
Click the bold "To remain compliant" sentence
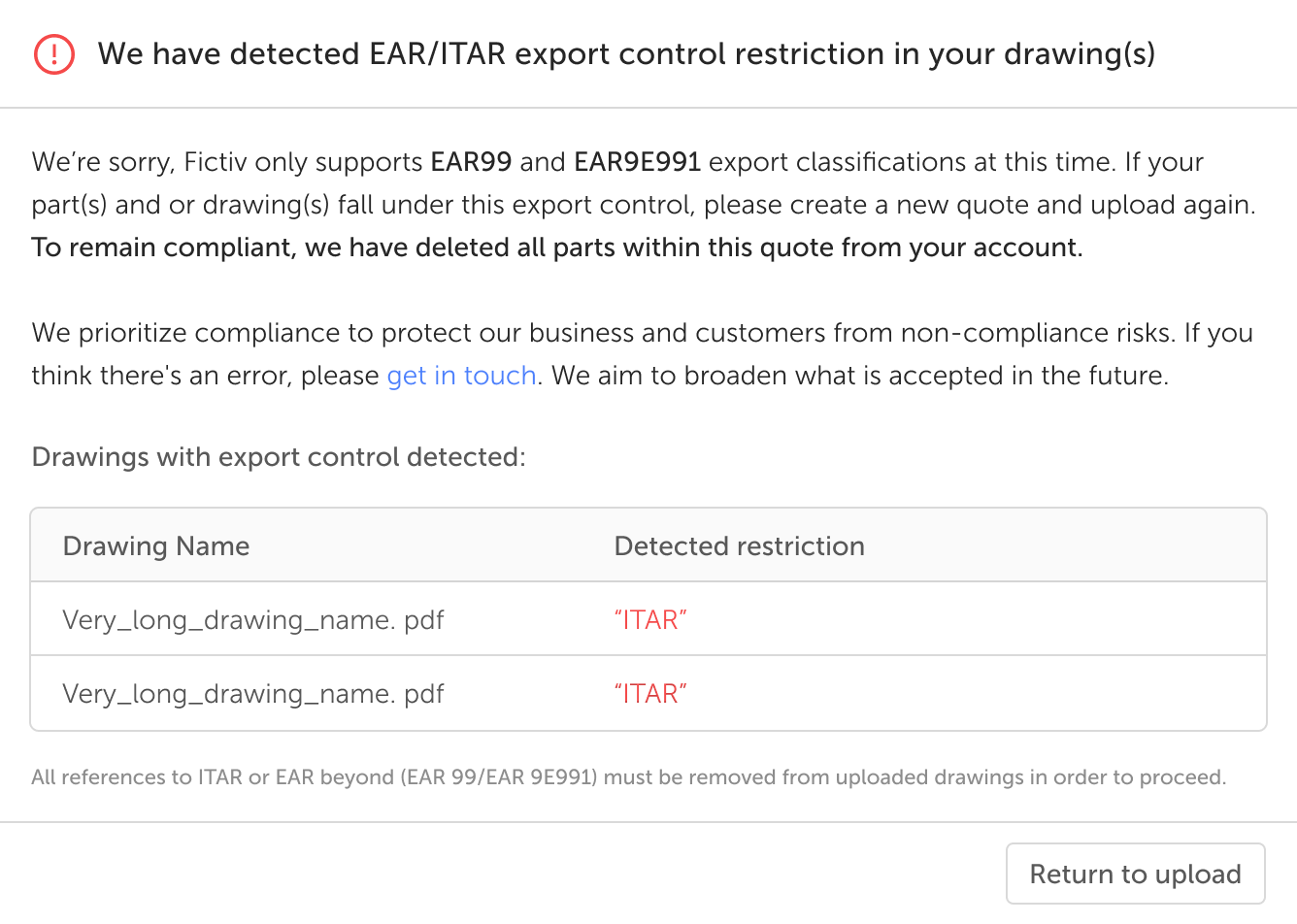(x=556, y=247)
